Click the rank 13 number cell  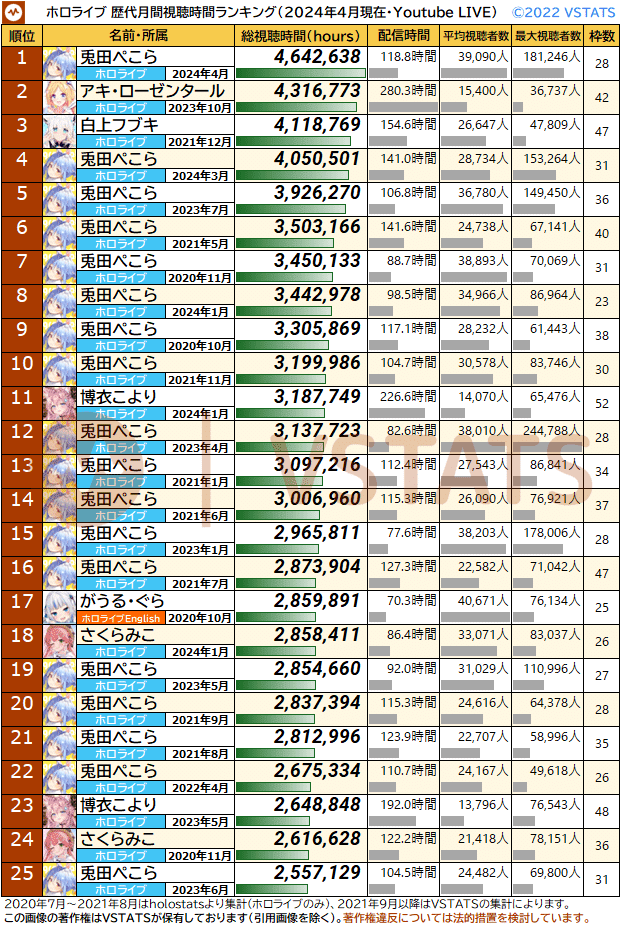point(22,471)
